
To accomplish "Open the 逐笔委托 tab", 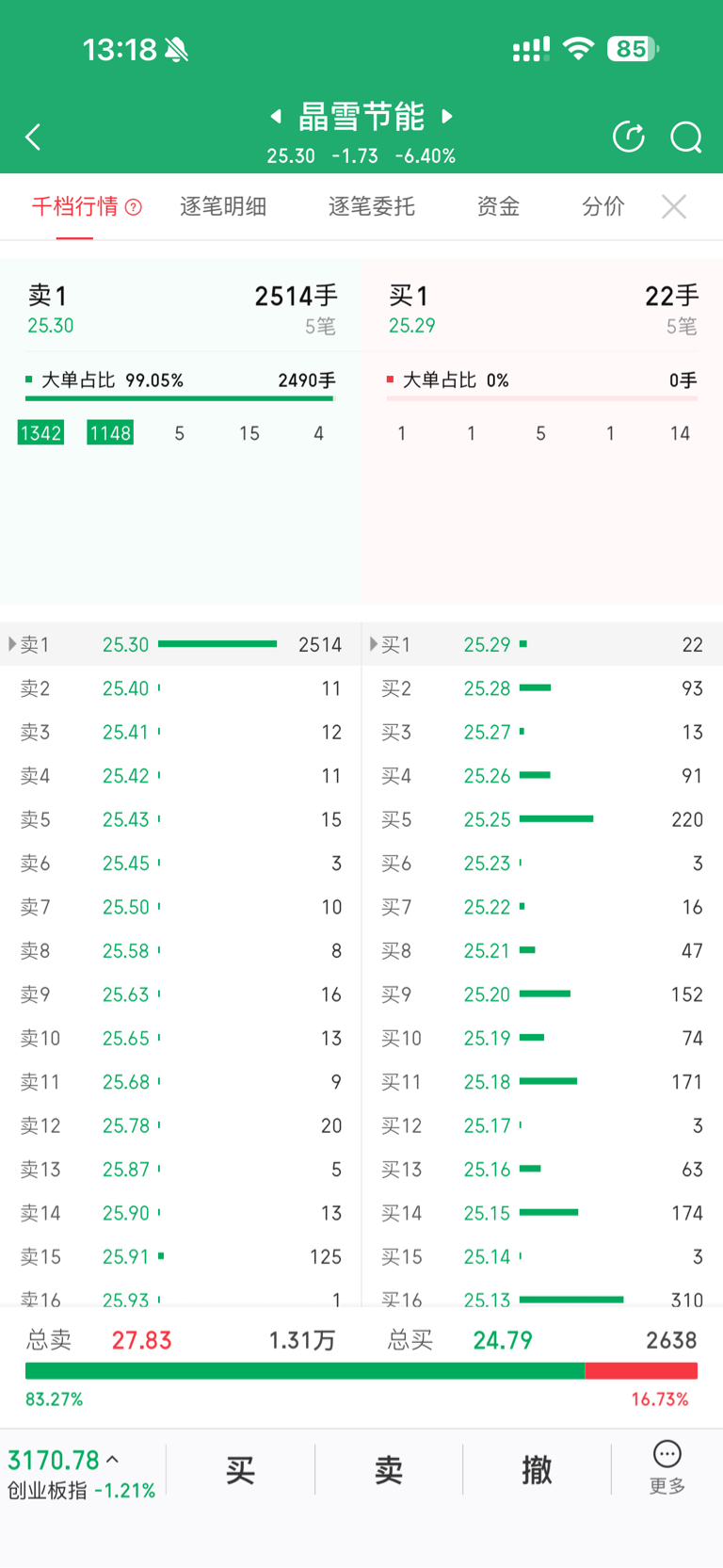I will tap(372, 206).
